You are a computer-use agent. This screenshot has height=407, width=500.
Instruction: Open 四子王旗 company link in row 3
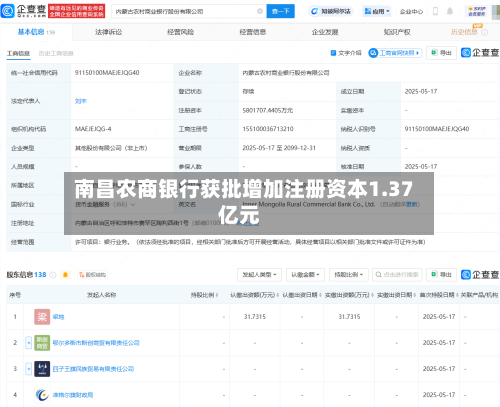[93, 369]
